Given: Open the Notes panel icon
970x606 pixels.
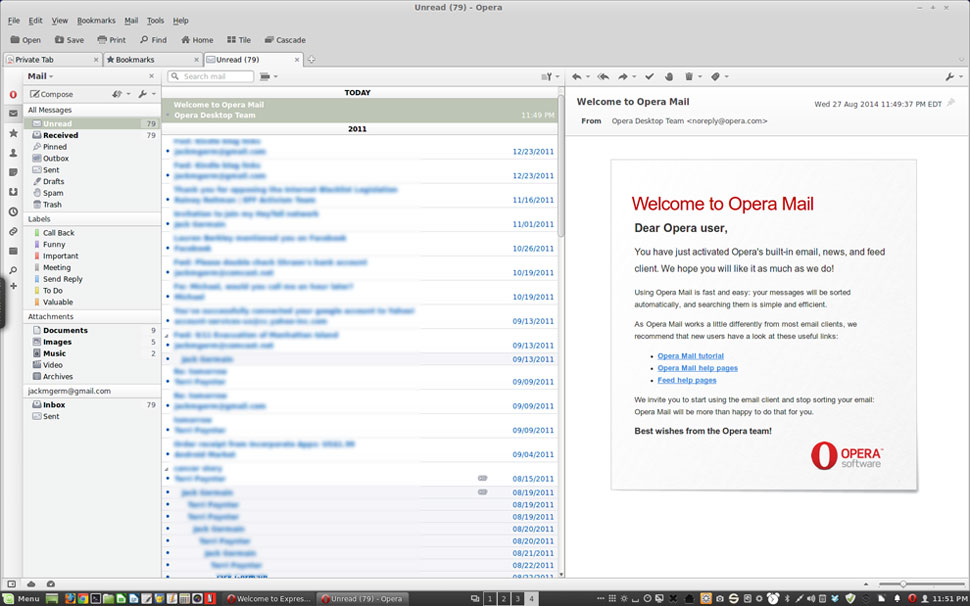Looking at the screenshot, I should click(13, 173).
